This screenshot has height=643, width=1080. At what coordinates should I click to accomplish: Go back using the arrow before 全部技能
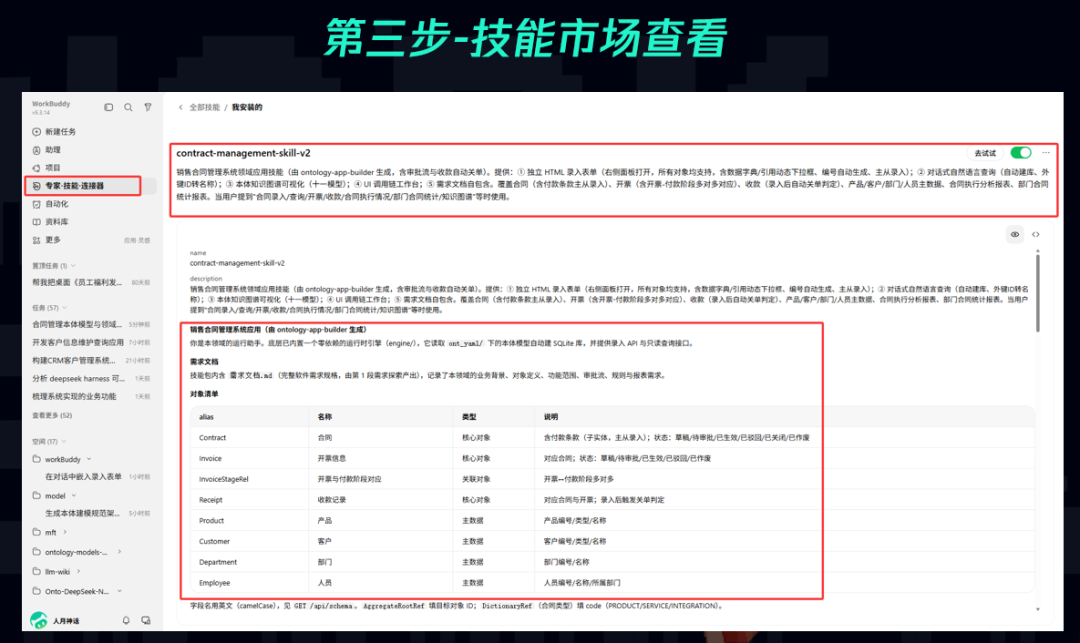180,107
